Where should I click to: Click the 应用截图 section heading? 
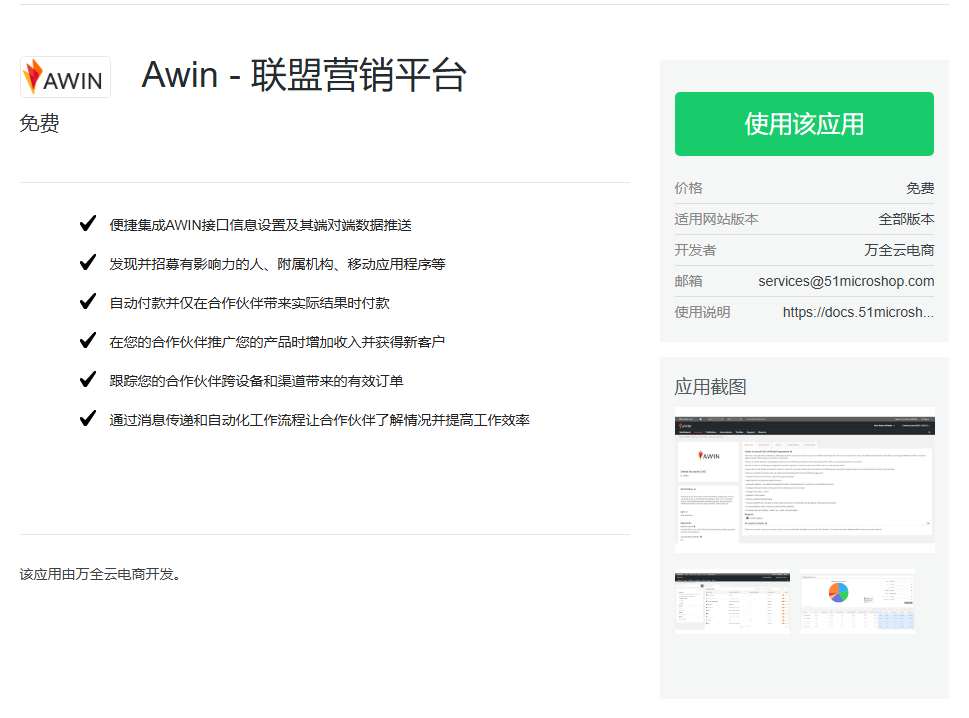pos(710,387)
